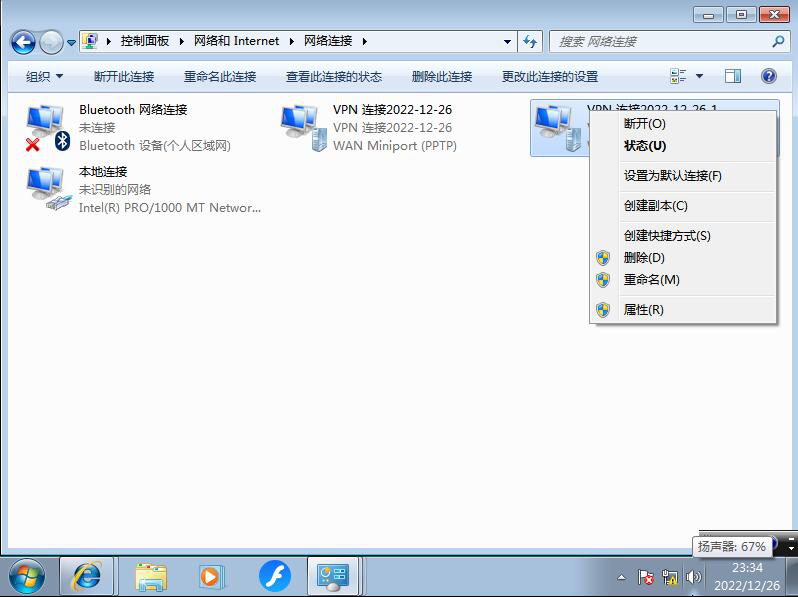
Task: Click the shield icon beside 重命名(M)
Action: coord(603,280)
